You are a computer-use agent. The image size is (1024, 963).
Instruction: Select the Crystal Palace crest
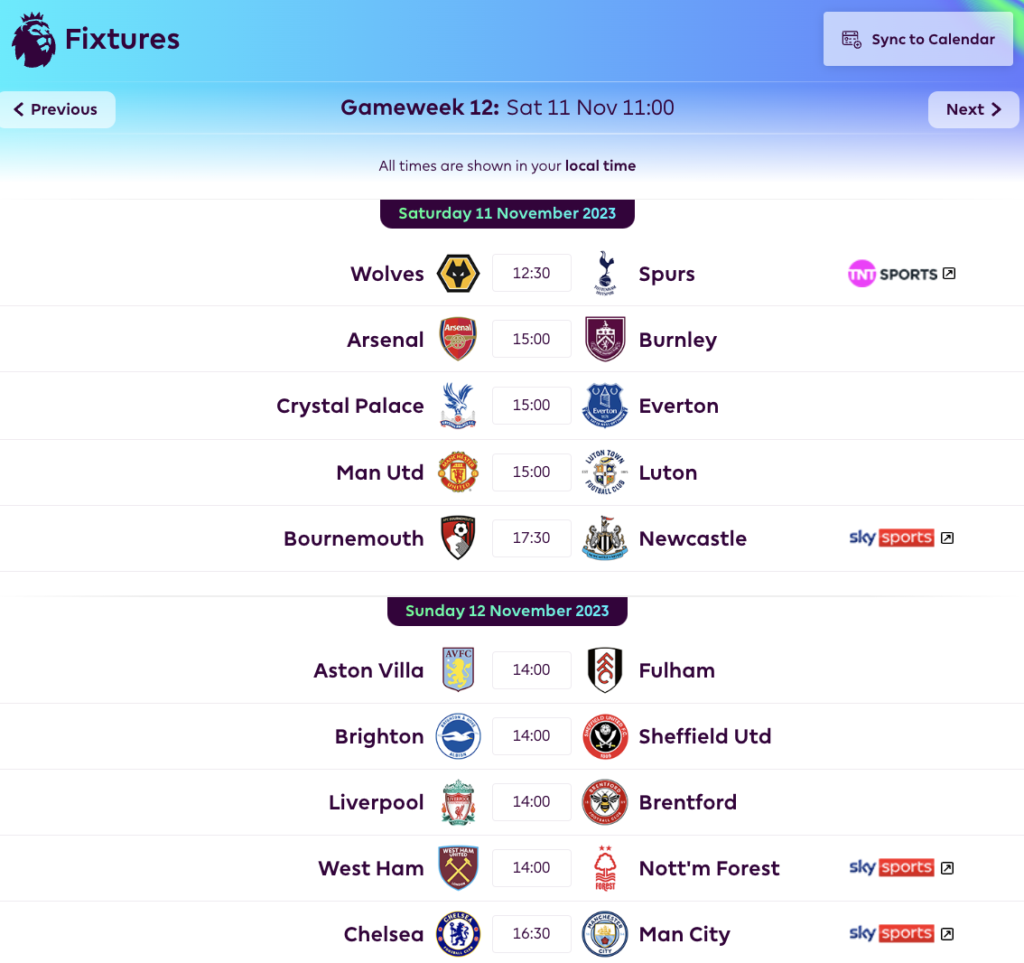coord(458,405)
